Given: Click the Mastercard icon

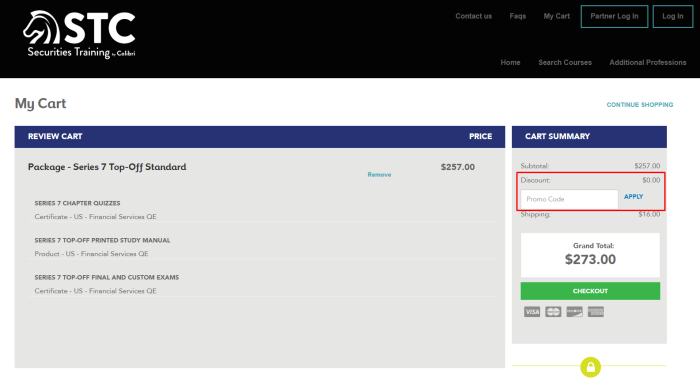Looking at the screenshot, I should coord(553,311).
